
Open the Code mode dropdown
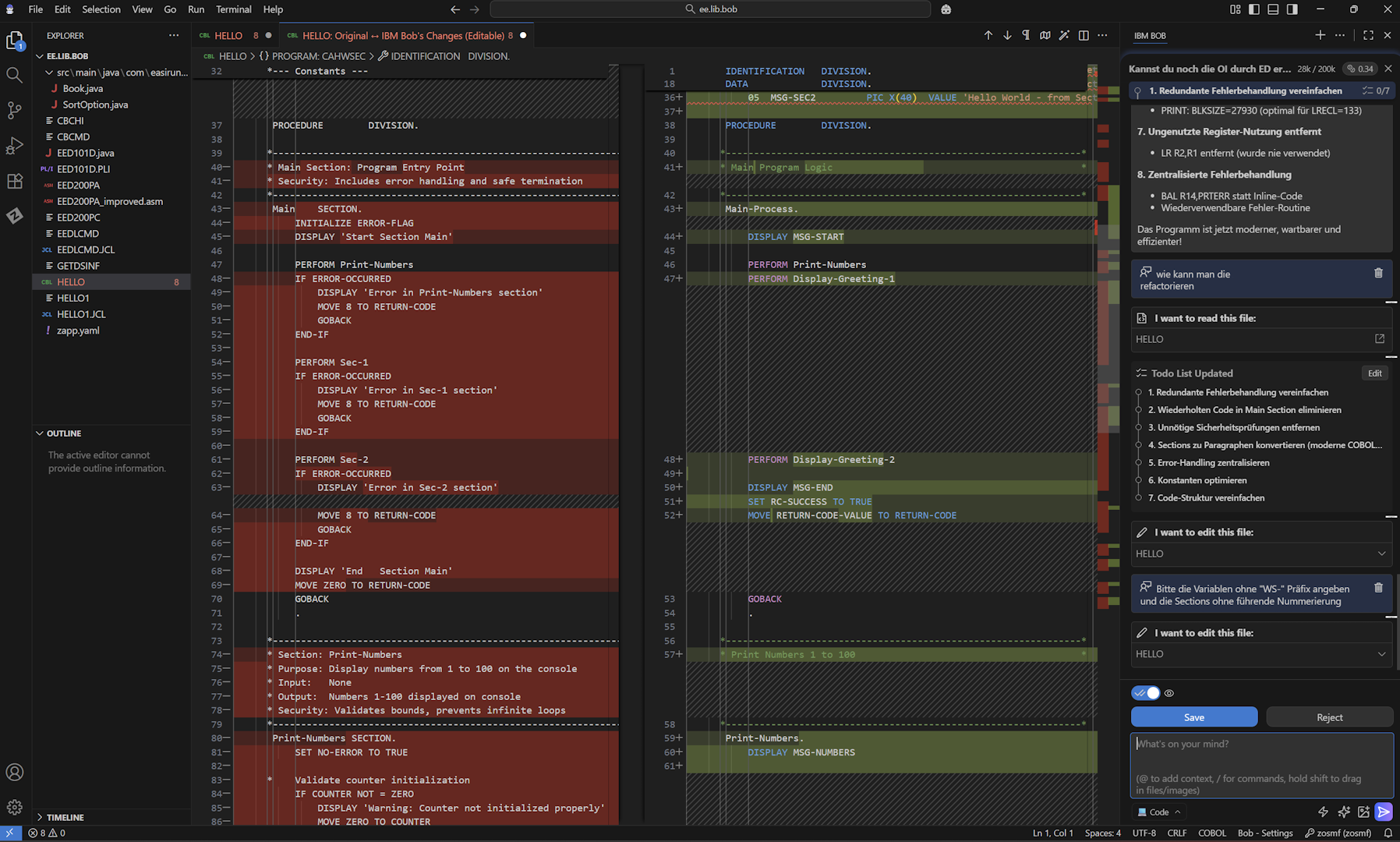[1159, 812]
